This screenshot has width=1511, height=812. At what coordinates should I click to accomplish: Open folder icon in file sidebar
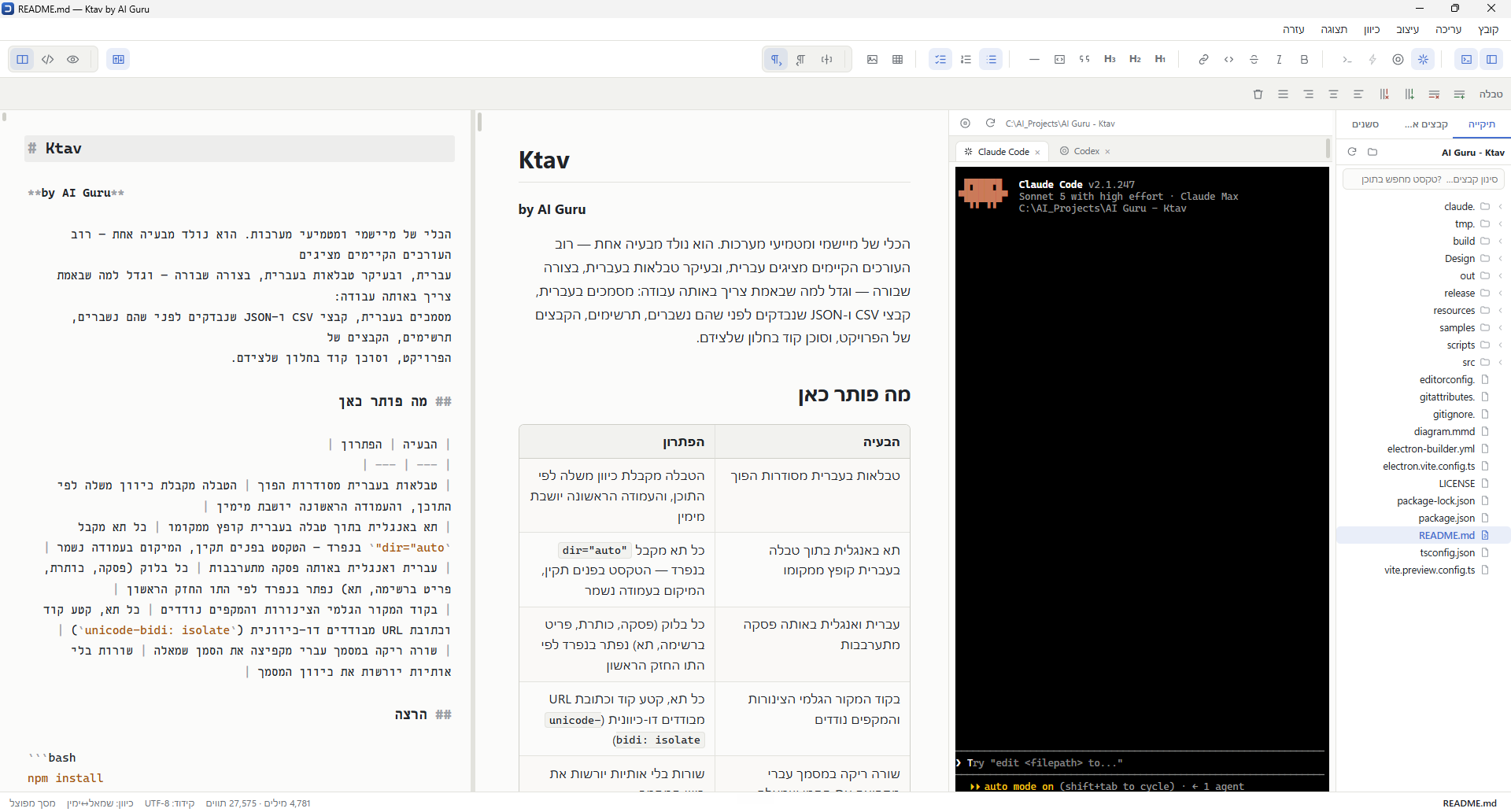click(1372, 152)
